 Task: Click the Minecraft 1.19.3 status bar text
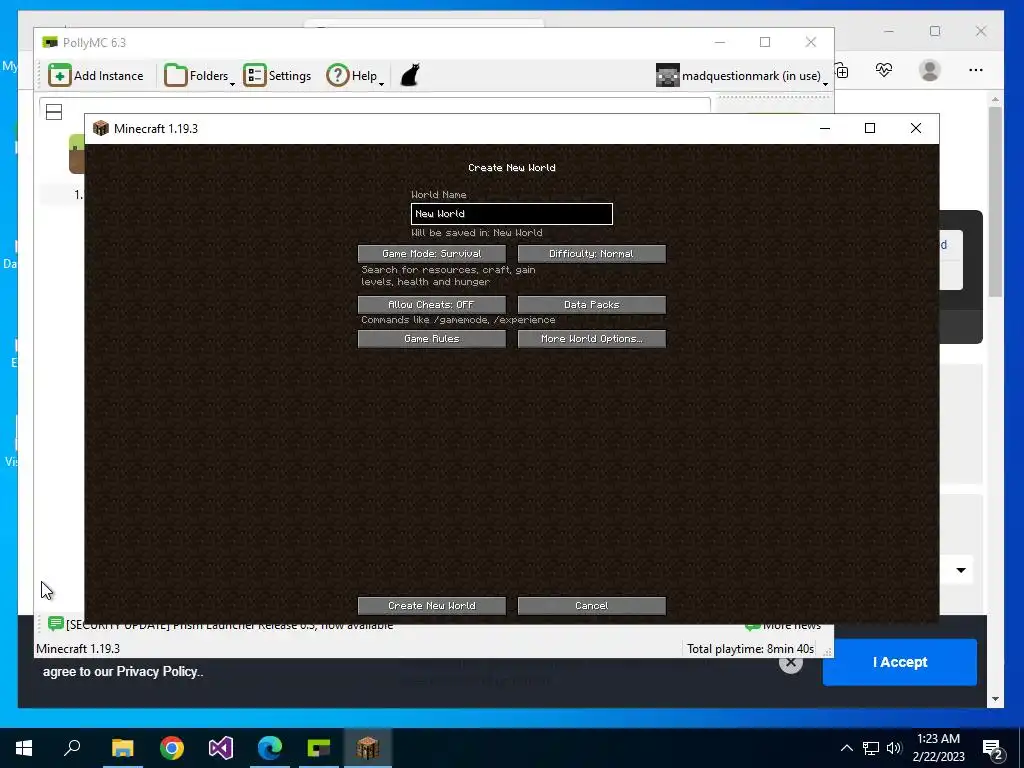click(78, 648)
